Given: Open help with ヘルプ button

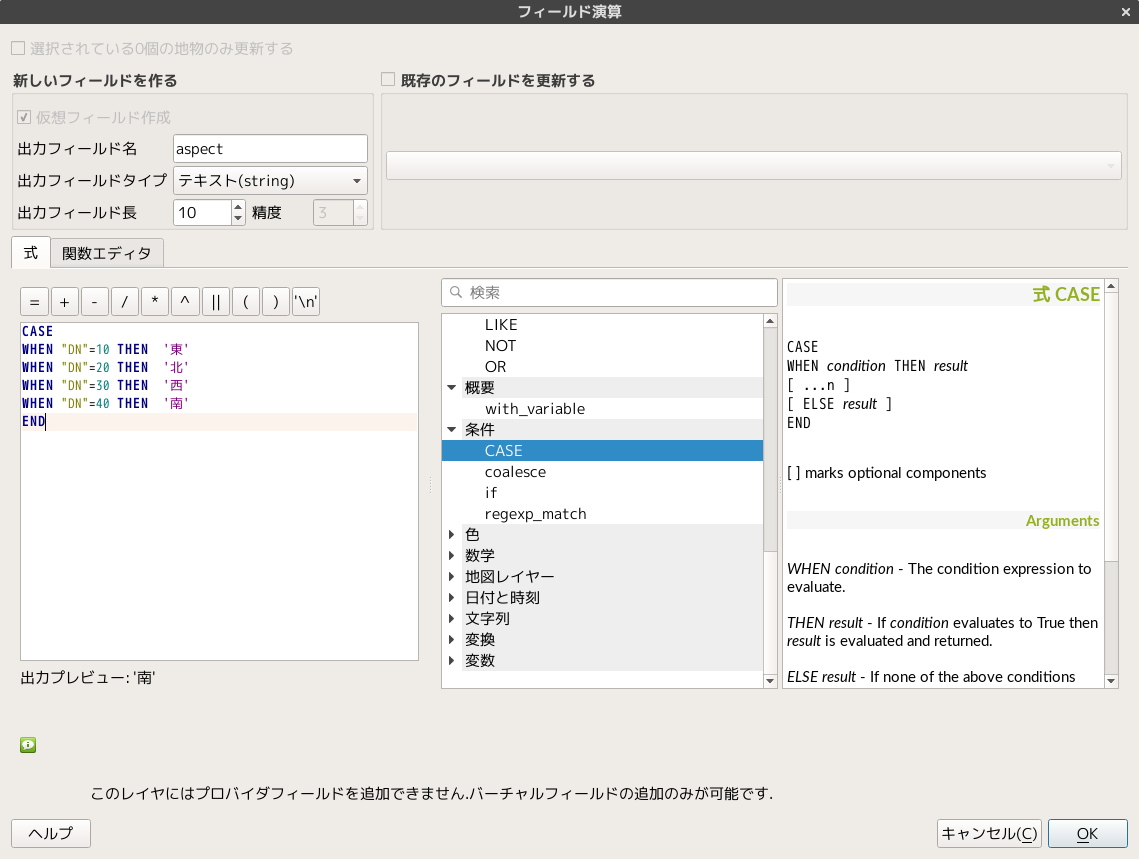Looking at the screenshot, I should (x=51, y=834).
